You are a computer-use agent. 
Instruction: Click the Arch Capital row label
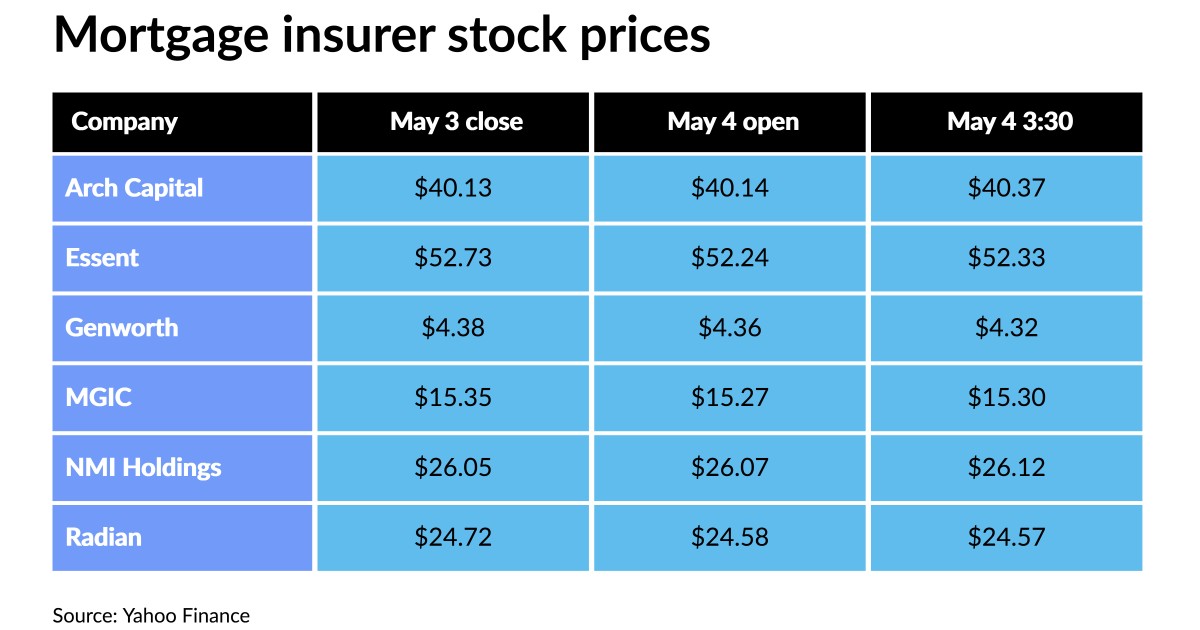tap(134, 188)
